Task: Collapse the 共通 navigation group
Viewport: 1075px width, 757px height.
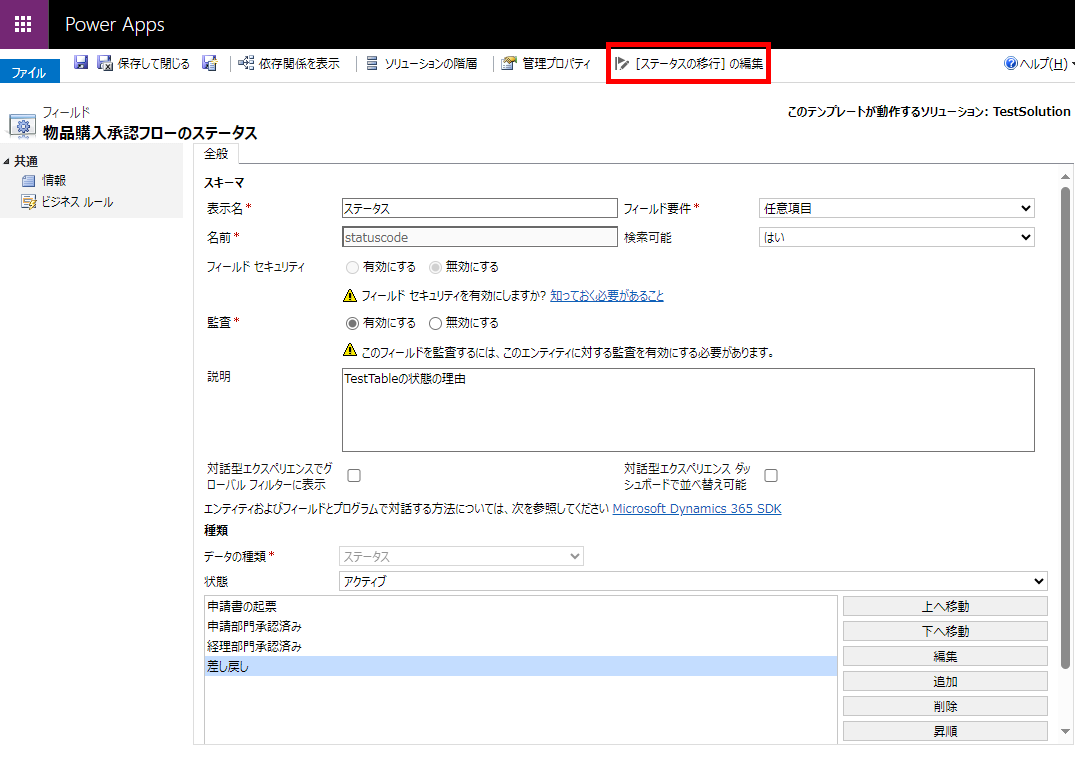Action: click(x=6, y=161)
